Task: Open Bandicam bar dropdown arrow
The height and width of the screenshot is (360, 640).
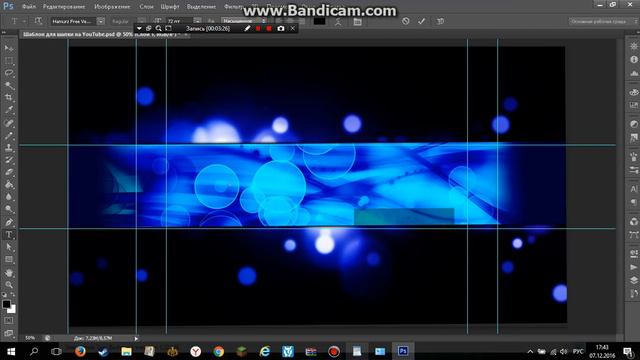Action: tap(139, 29)
